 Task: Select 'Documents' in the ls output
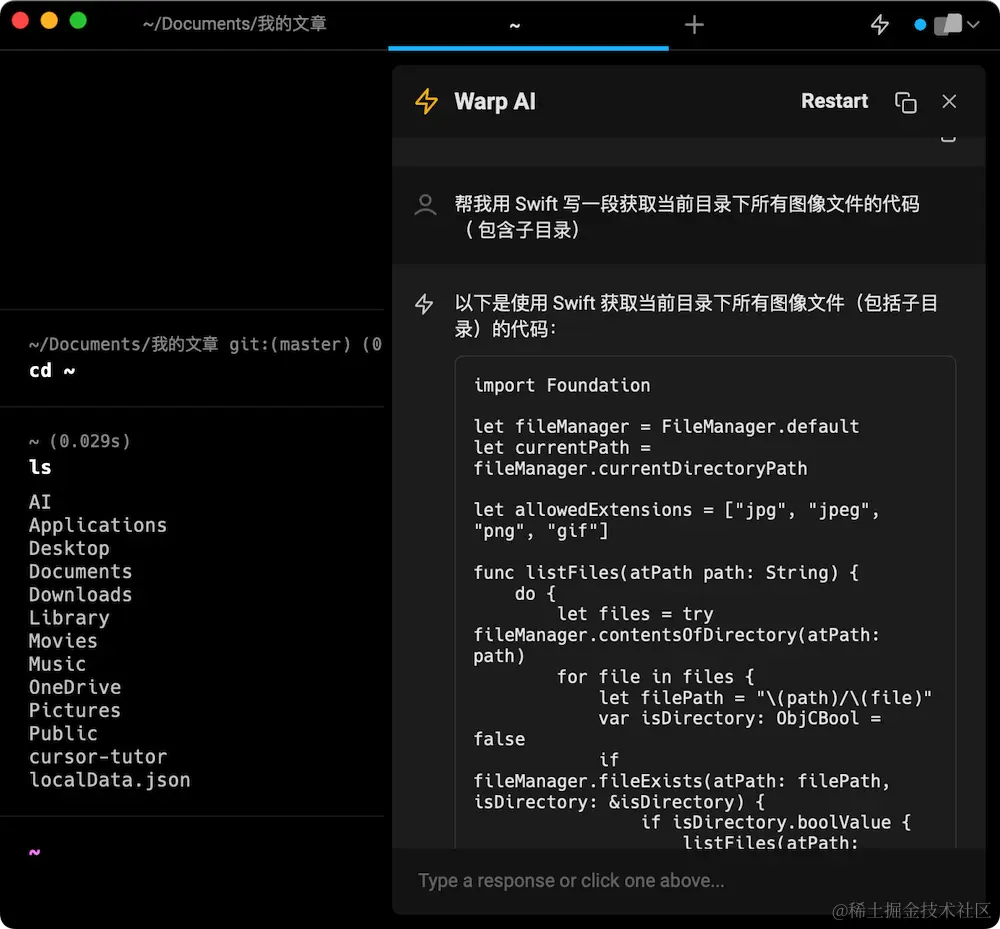(x=80, y=571)
